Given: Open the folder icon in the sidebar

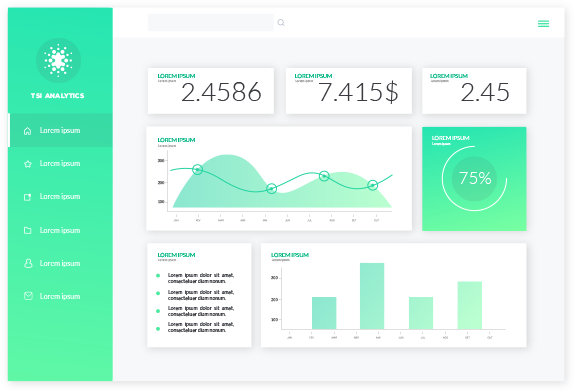Looking at the screenshot, I should pos(28,230).
